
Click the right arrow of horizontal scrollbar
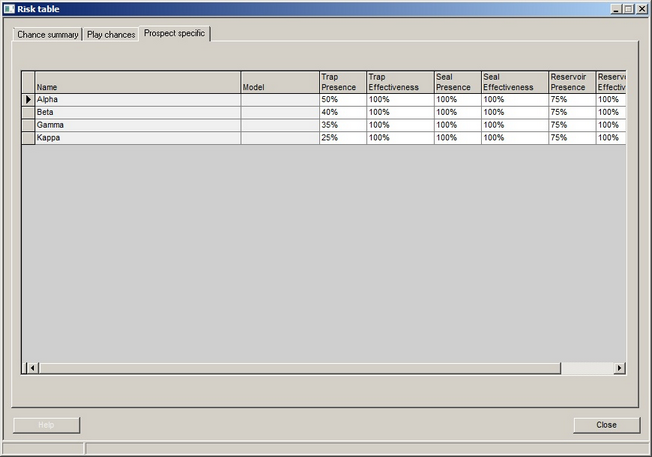tap(619, 368)
